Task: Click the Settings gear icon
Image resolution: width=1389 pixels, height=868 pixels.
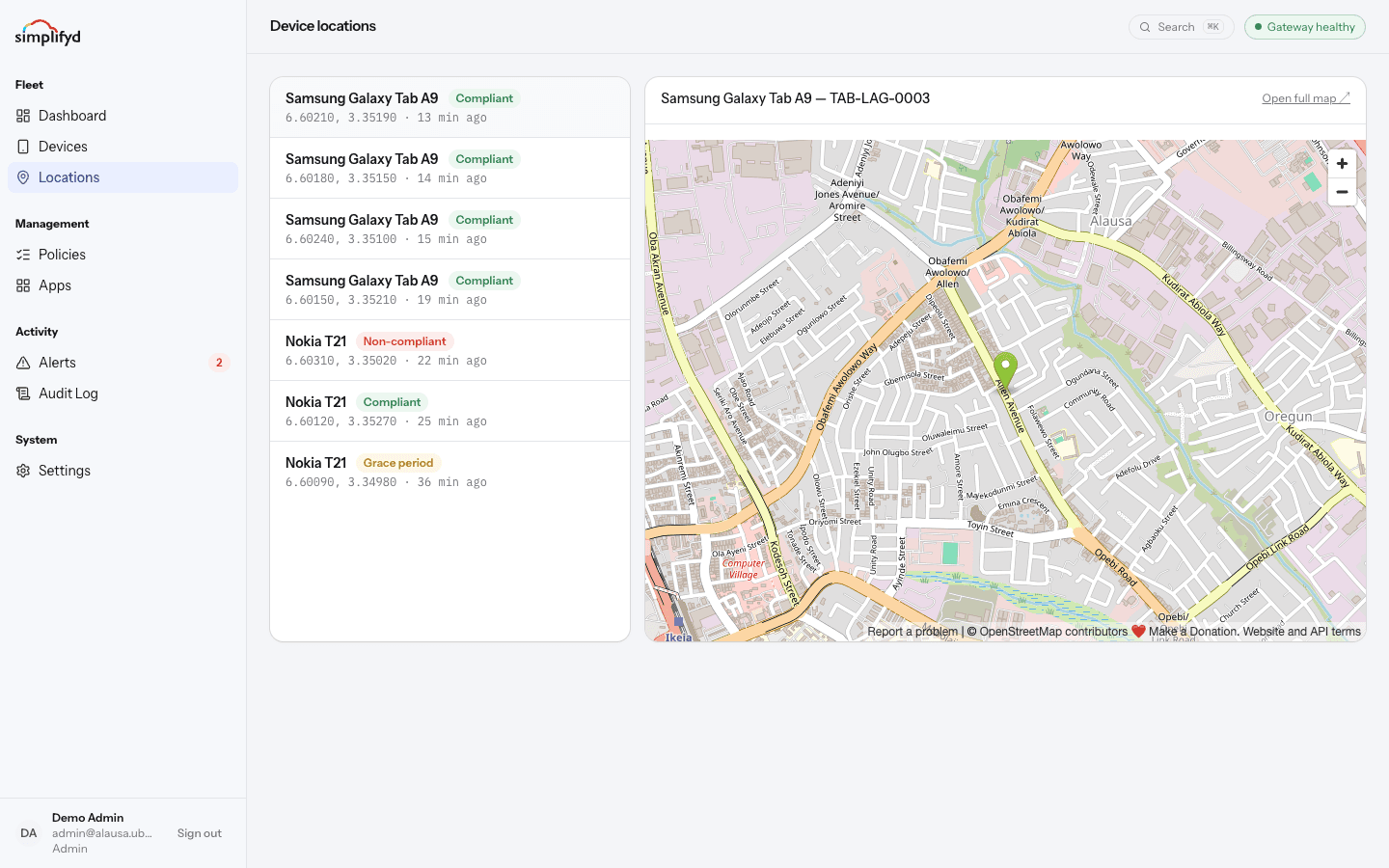Action: click(23, 471)
